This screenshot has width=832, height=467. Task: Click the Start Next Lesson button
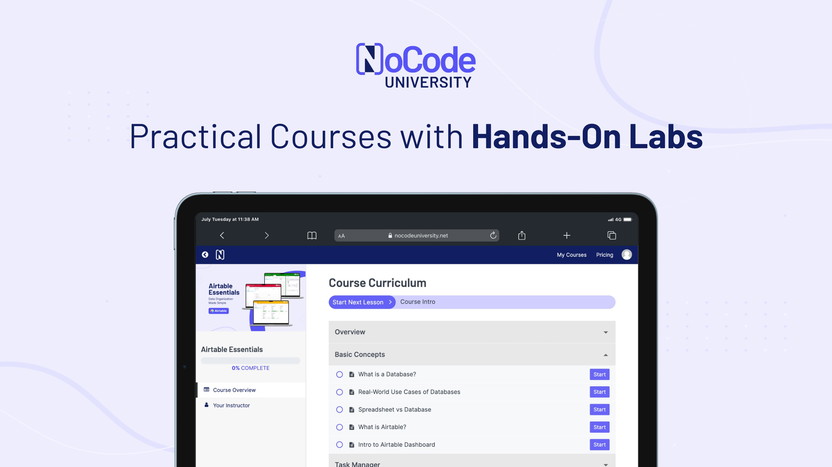click(361, 302)
